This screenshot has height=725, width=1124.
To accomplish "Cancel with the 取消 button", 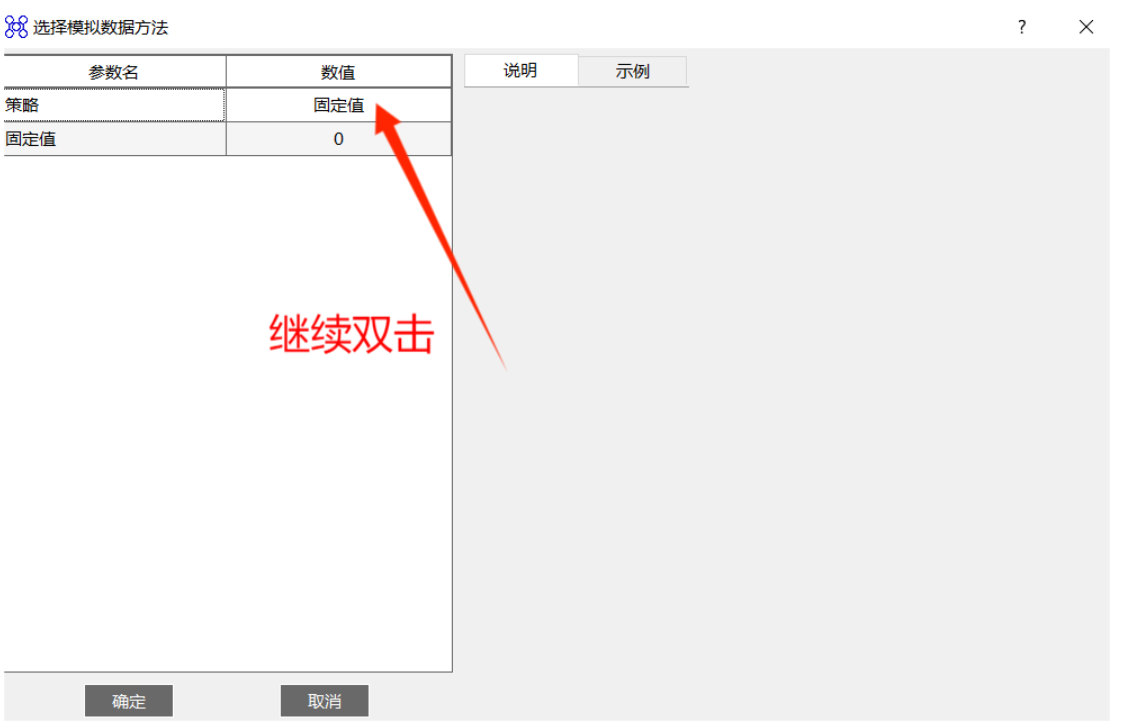I will [x=324, y=701].
